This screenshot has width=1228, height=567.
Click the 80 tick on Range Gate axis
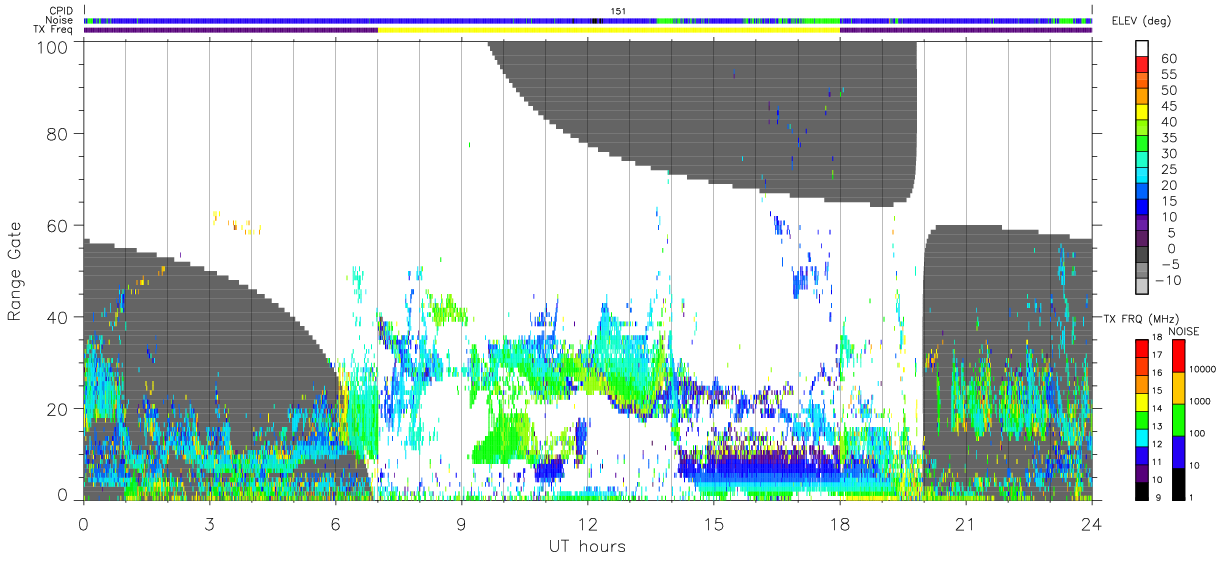pyautogui.click(x=57, y=133)
